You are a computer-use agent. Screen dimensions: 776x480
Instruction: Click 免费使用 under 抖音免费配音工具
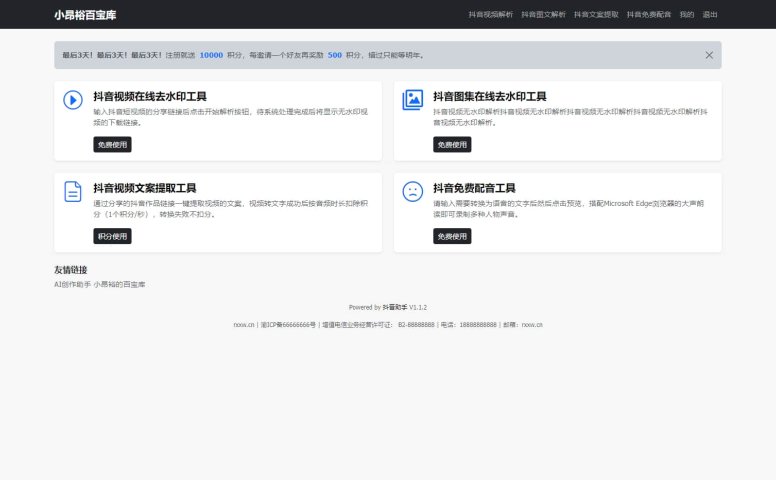click(x=452, y=236)
